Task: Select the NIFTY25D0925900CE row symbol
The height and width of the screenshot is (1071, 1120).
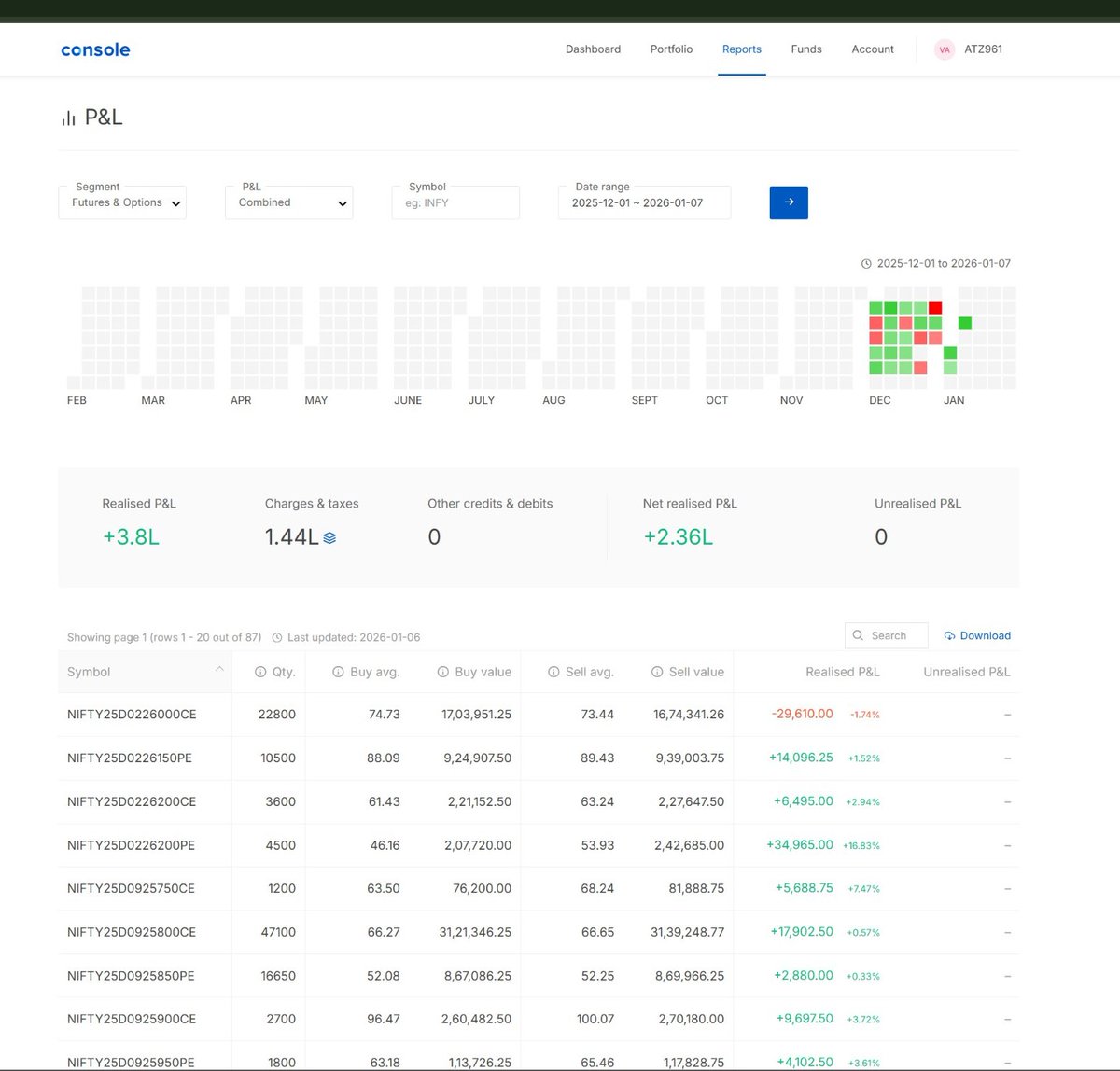Action: pyautogui.click(x=132, y=1020)
